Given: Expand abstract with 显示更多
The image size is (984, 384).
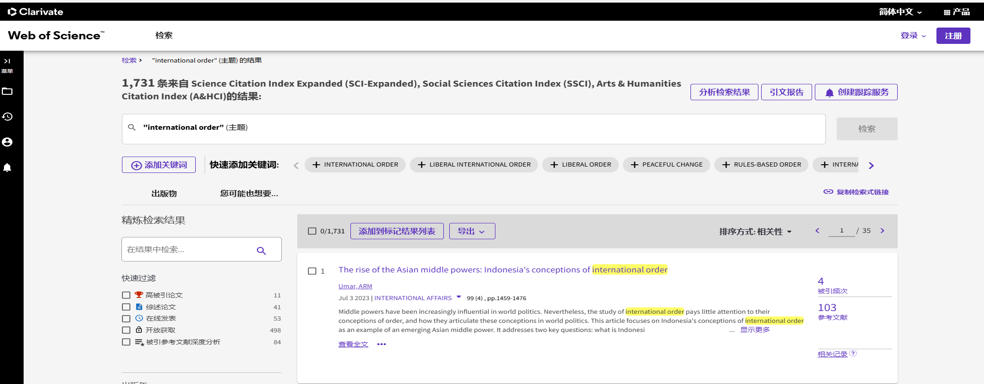Looking at the screenshot, I should (755, 330).
